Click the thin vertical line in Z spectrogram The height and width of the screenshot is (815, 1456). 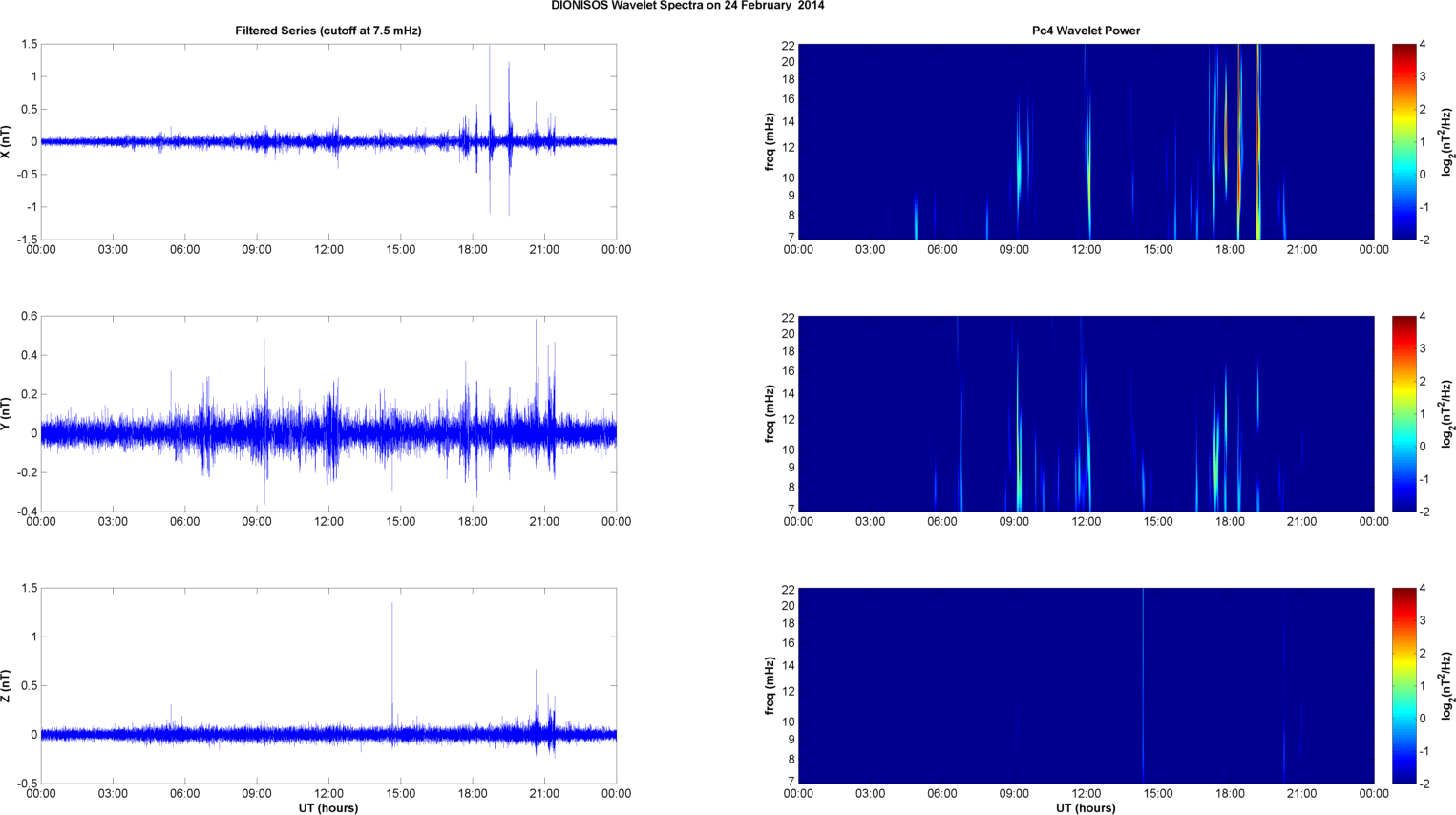[x=1143, y=685]
